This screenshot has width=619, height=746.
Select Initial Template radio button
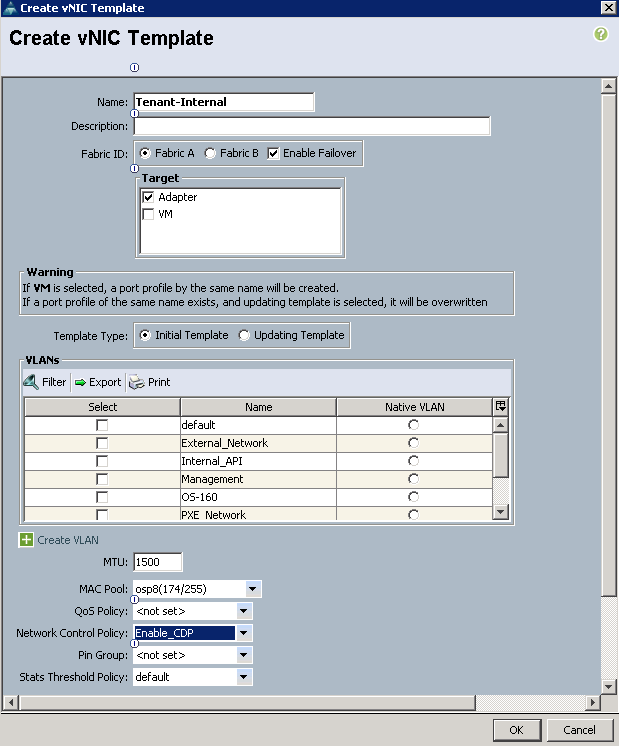pos(145,335)
